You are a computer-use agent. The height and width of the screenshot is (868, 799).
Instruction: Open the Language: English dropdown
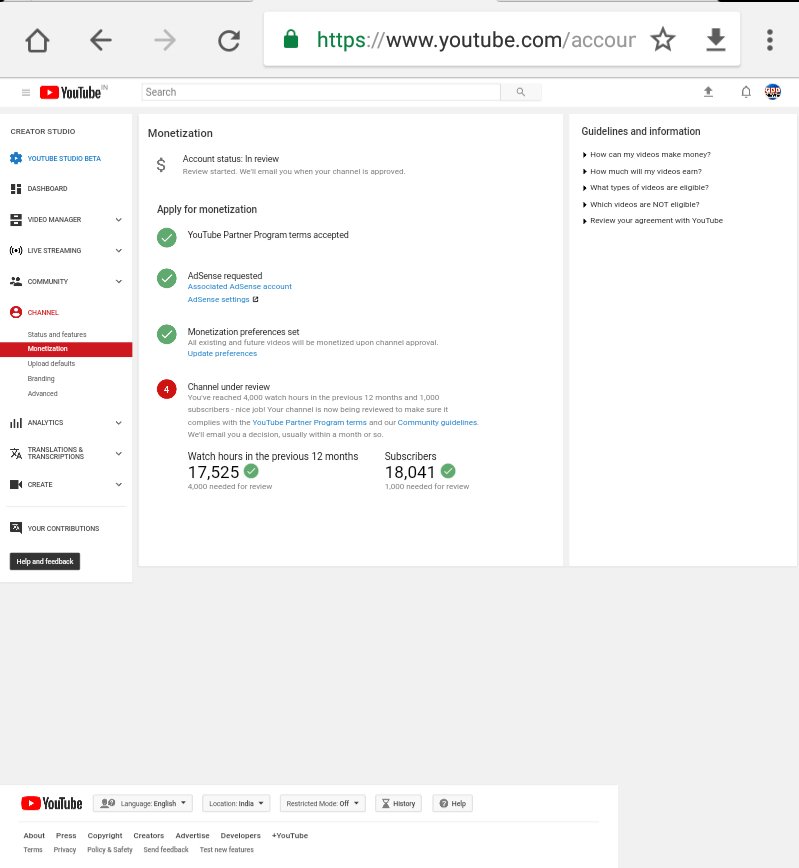(143, 803)
